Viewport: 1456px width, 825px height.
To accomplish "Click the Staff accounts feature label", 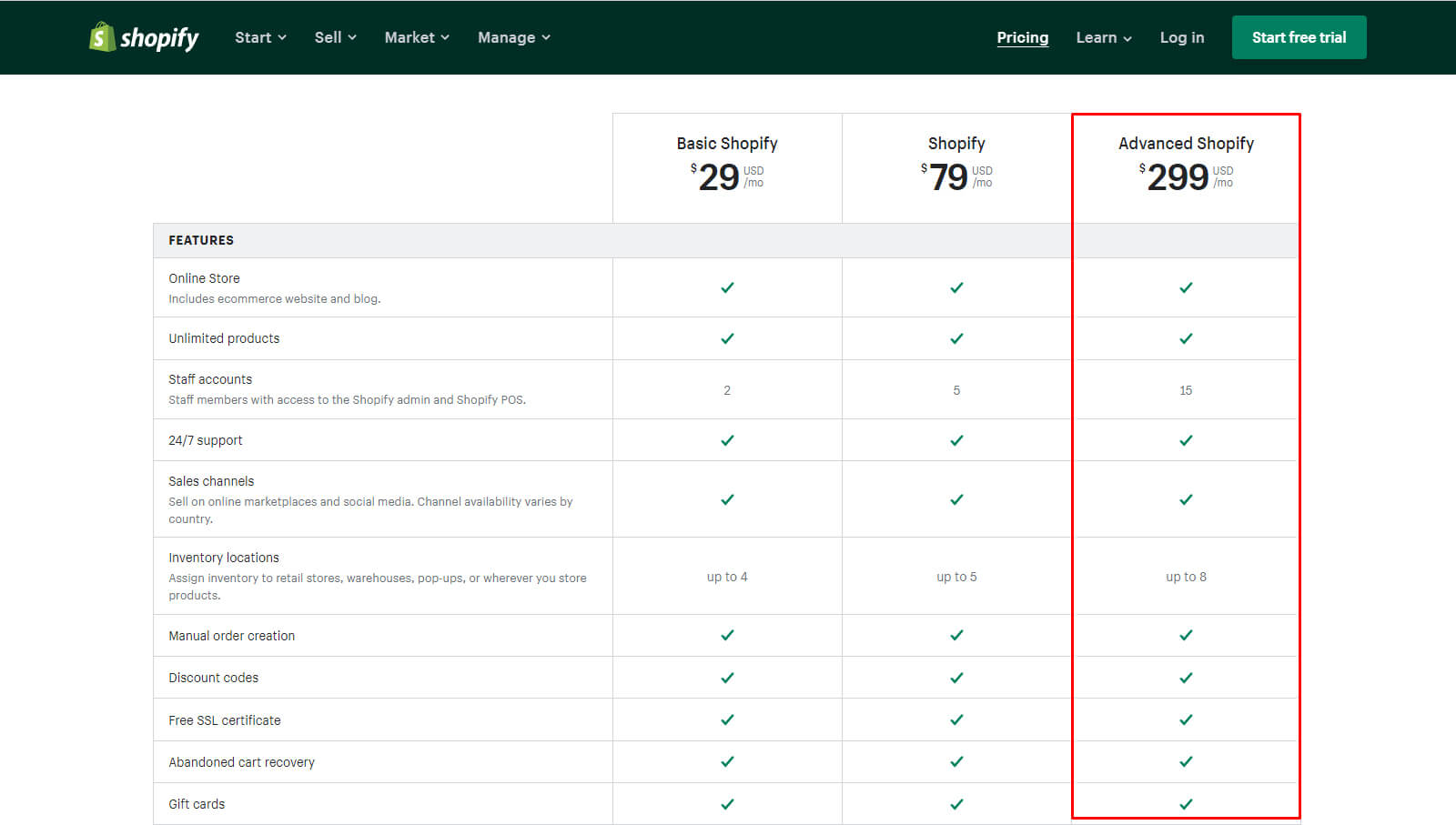I will (210, 379).
